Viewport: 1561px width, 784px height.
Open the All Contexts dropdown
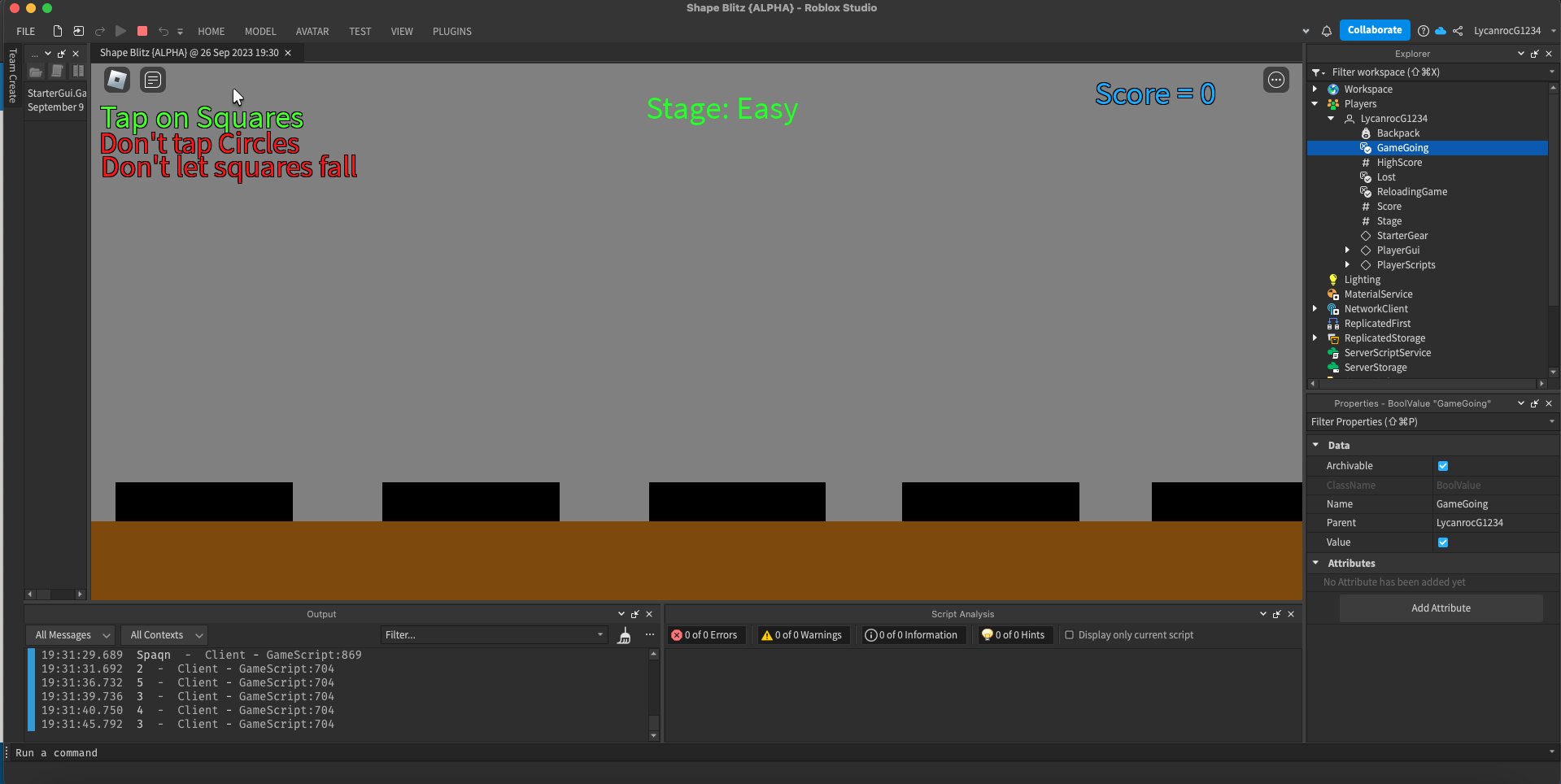click(165, 635)
